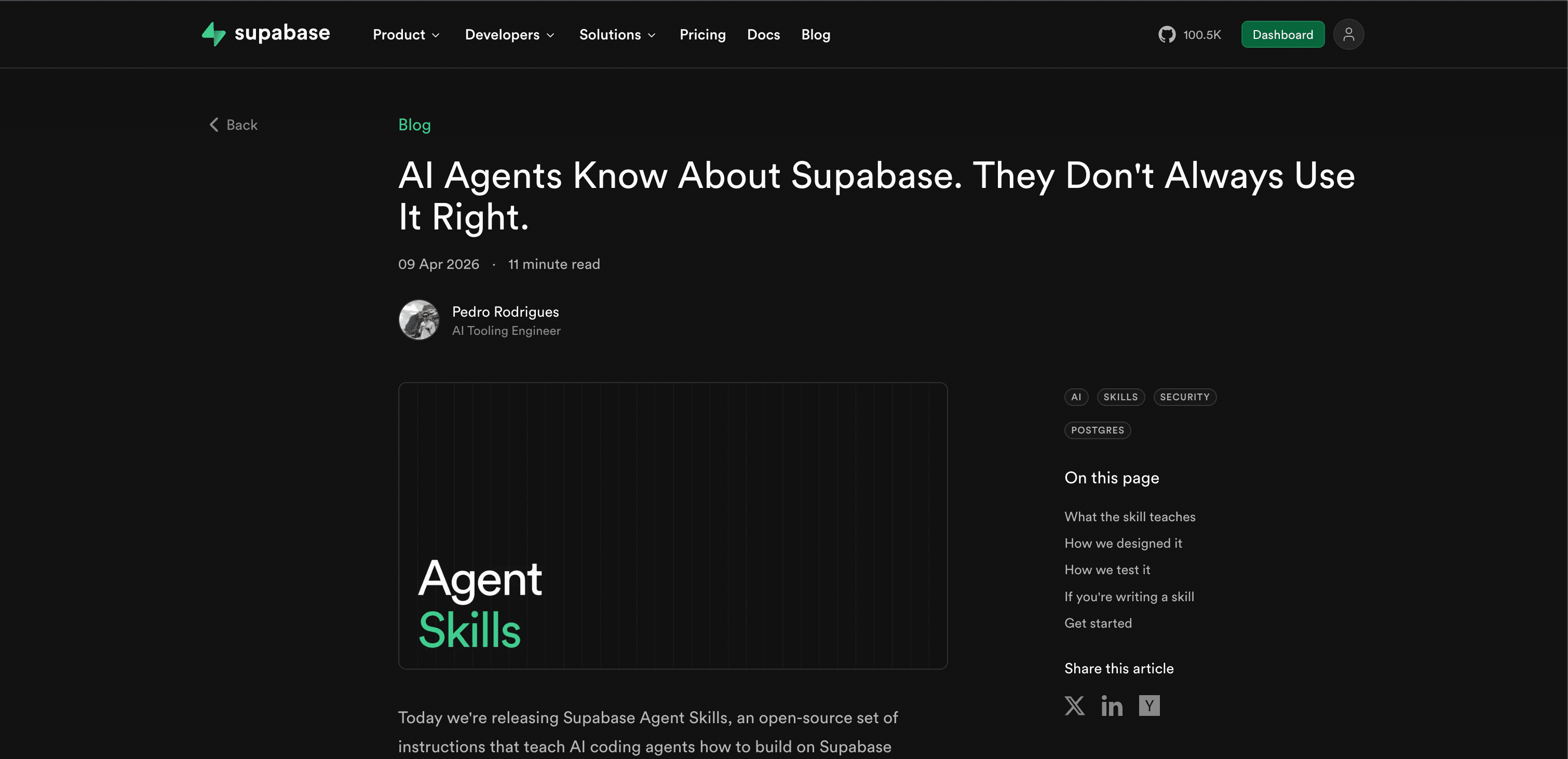This screenshot has width=1568, height=759.
Task: Click the Supabase lightning bolt logo
Action: coord(213,34)
